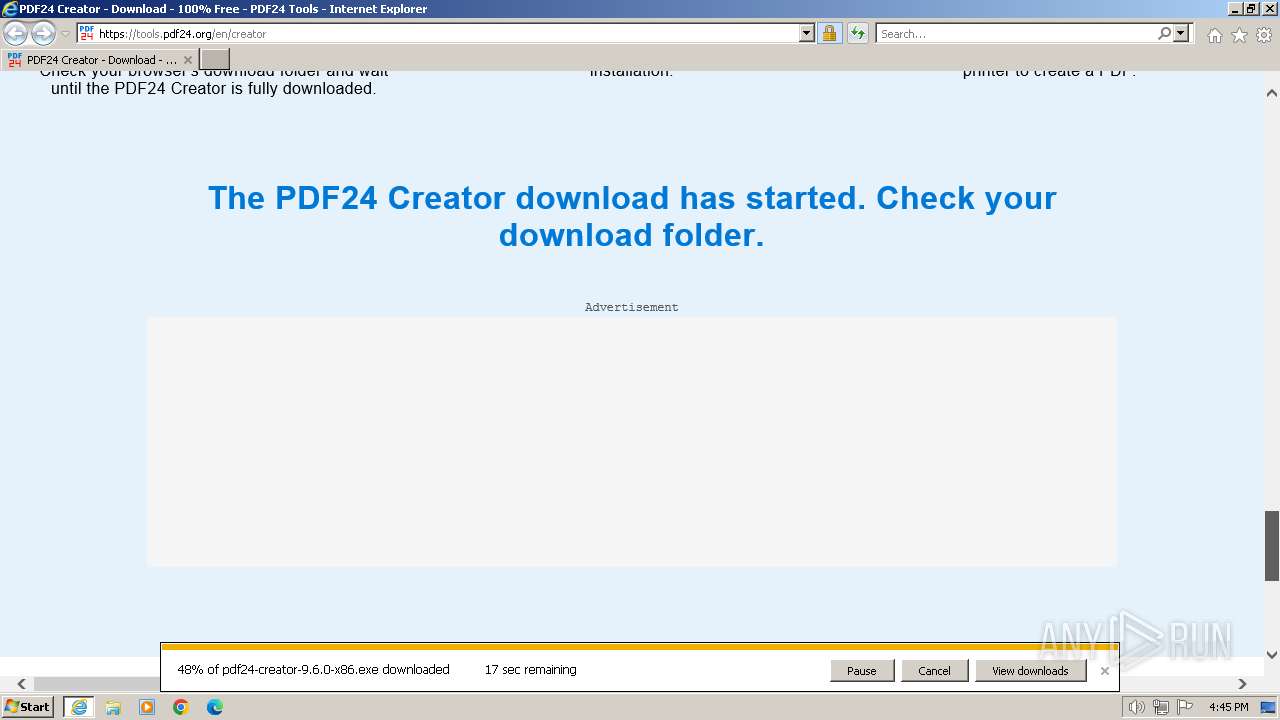Click the vertical scrollbar down arrow
Screen dimensions: 1280x720
tap(1272, 655)
